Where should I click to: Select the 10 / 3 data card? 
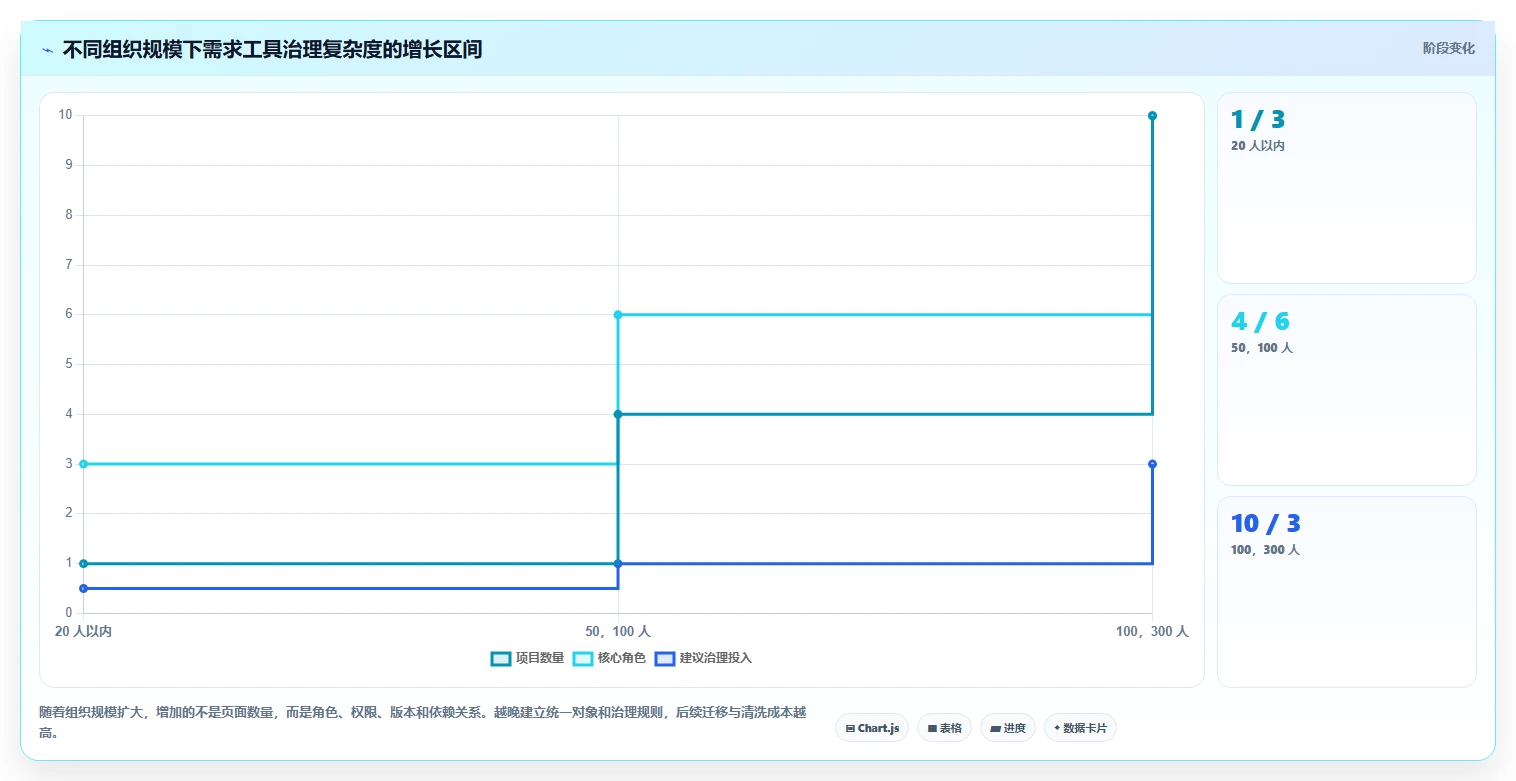tap(1346, 592)
